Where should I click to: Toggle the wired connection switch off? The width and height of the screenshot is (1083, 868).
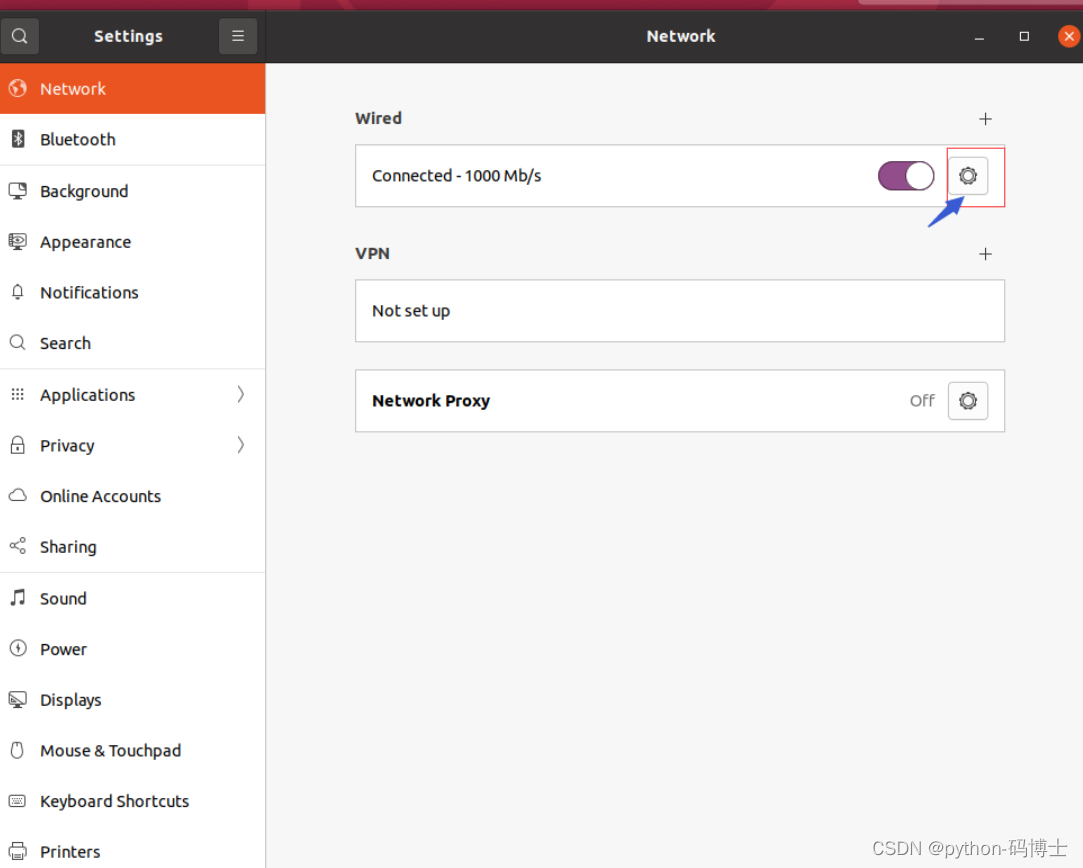pos(906,175)
